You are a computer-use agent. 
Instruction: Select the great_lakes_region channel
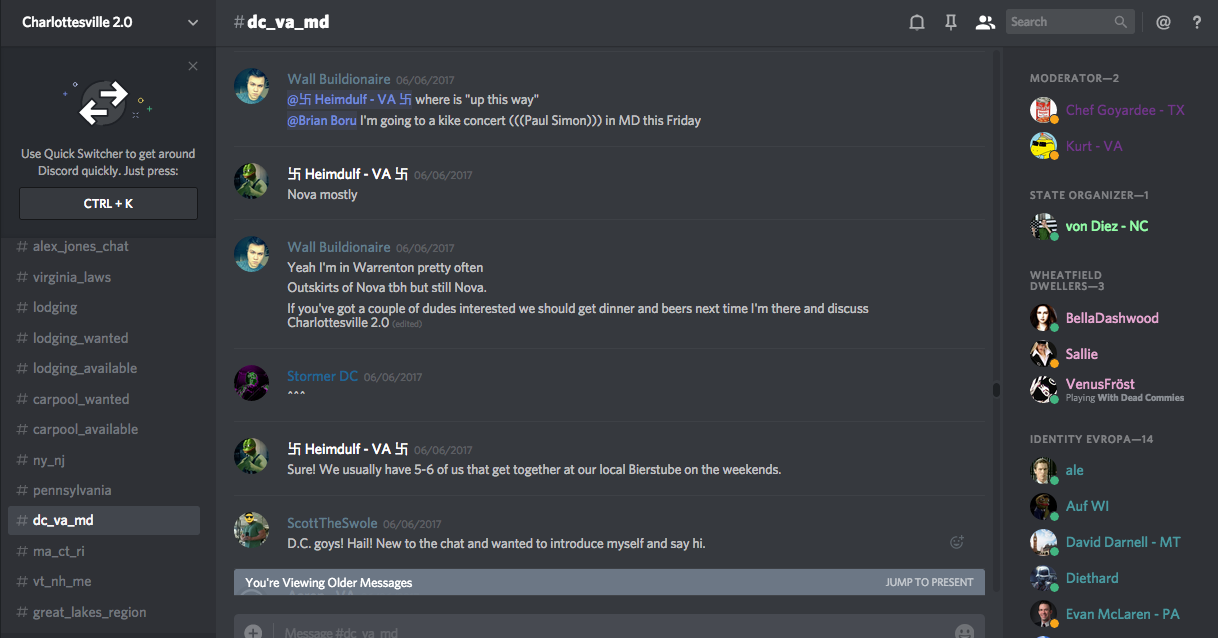coord(89,612)
